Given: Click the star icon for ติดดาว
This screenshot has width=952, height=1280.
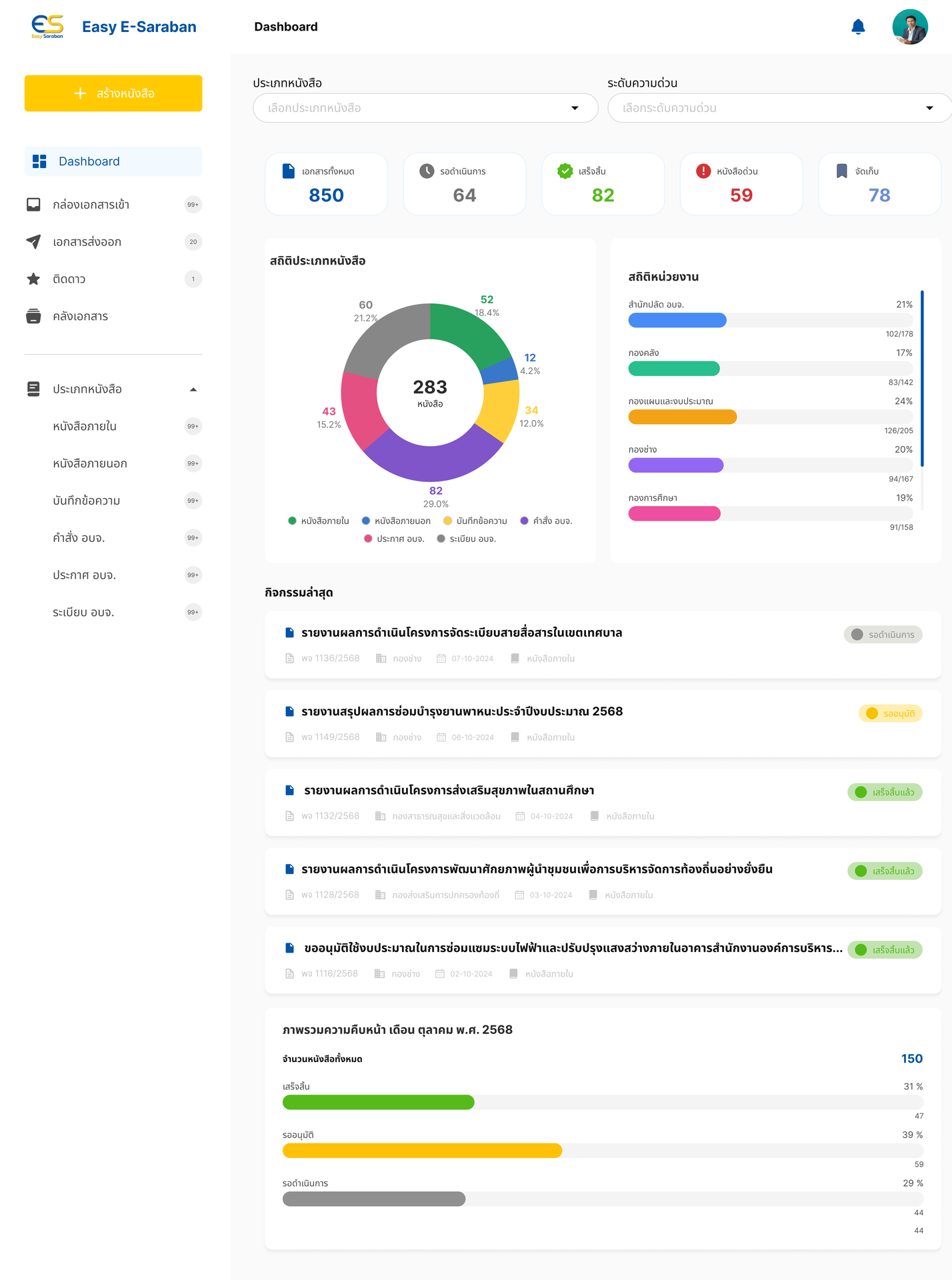Looking at the screenshot, I should pyautogui.click(x=33, y=279).
